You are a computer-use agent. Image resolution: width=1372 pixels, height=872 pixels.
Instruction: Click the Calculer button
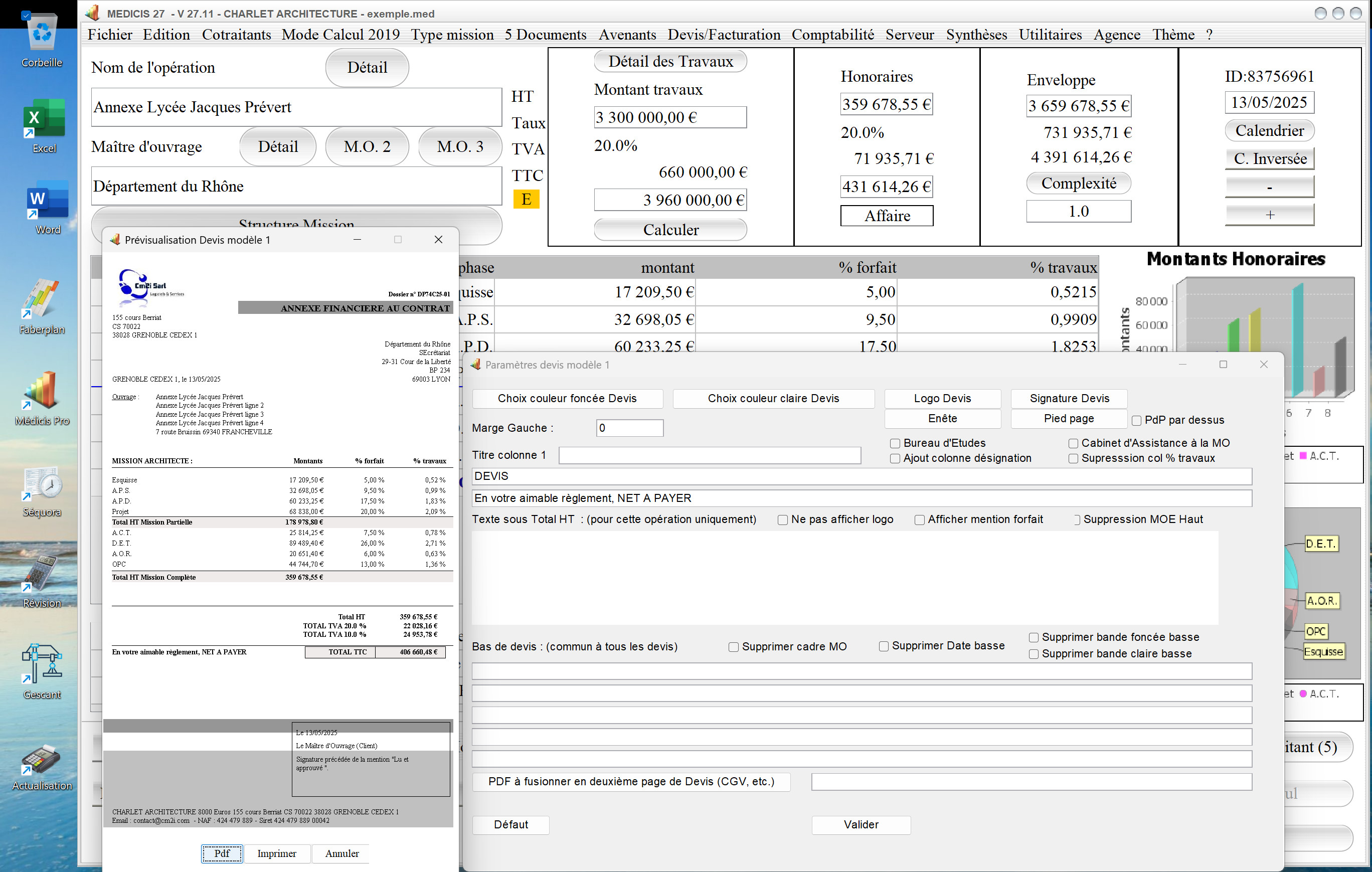(670, 230)
